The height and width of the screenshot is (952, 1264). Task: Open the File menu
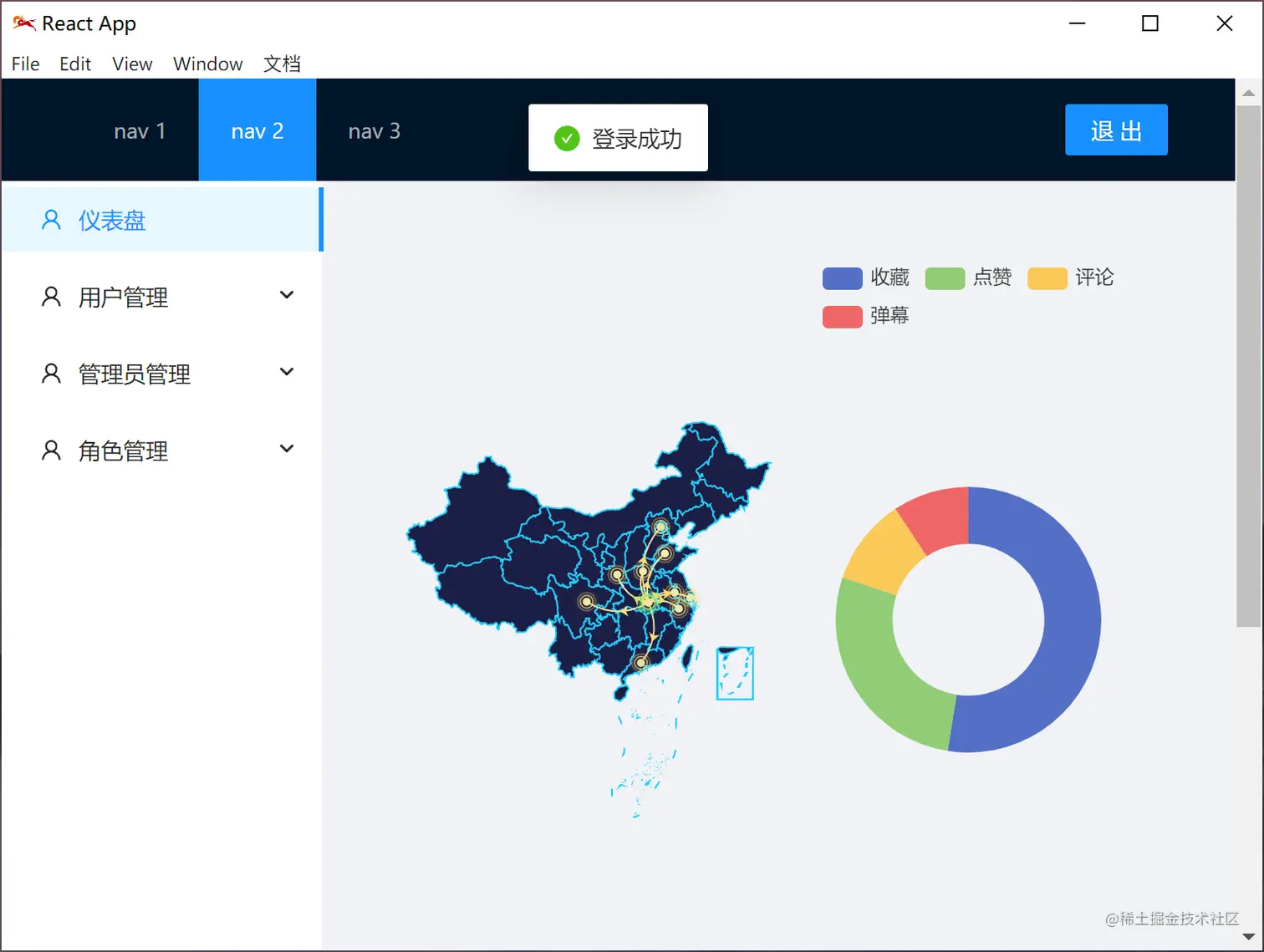coord(26,64)
